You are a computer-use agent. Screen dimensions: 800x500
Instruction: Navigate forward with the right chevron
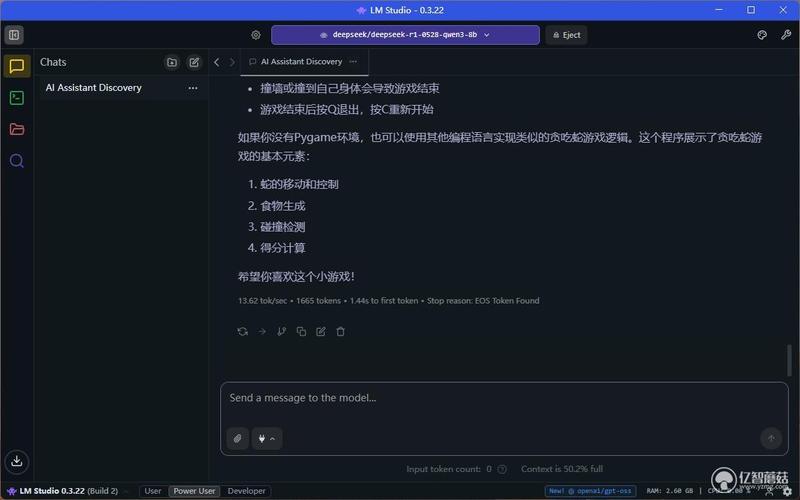tap(232, 62)
